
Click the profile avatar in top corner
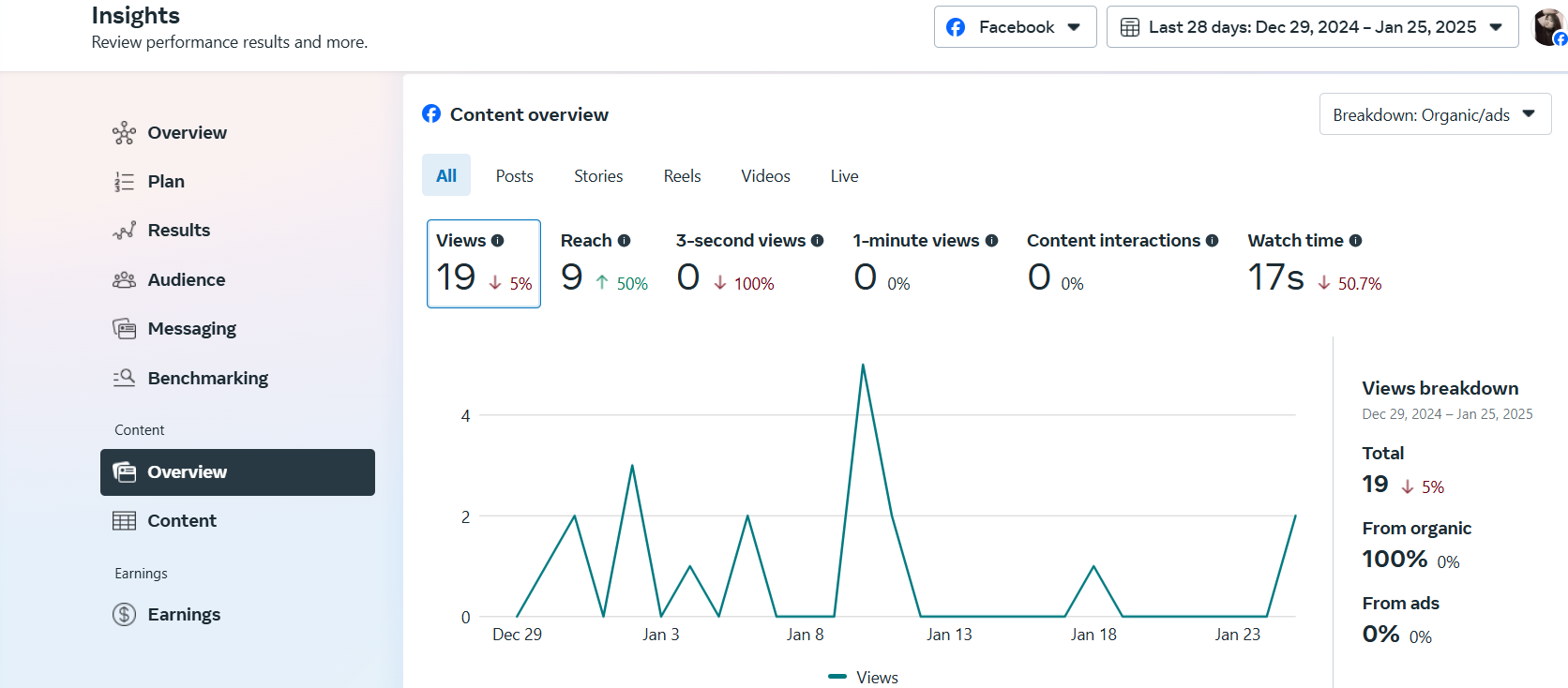click(x=1548, y=26)
